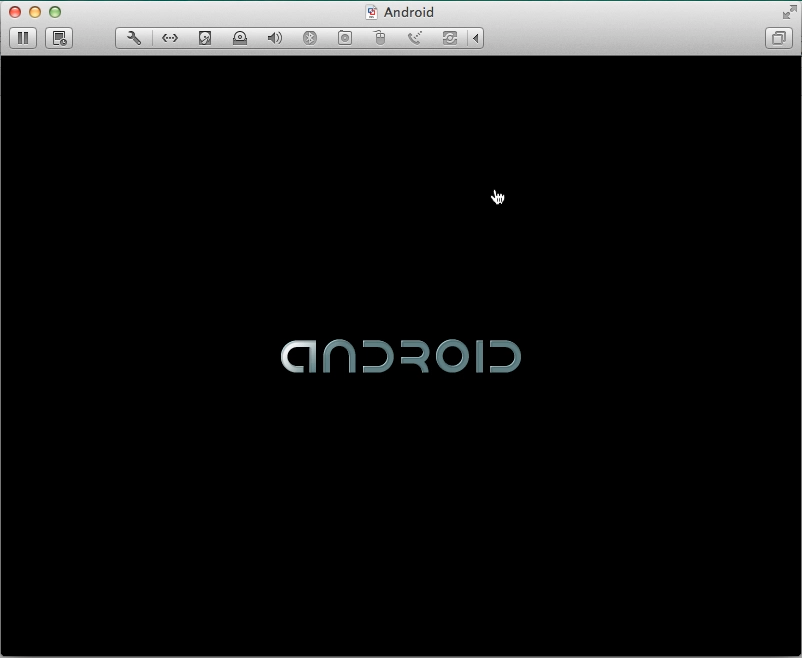Screen dimensions: 802x658
Task: Switch view with the overlapping windows button
Action: coord(779,38)
